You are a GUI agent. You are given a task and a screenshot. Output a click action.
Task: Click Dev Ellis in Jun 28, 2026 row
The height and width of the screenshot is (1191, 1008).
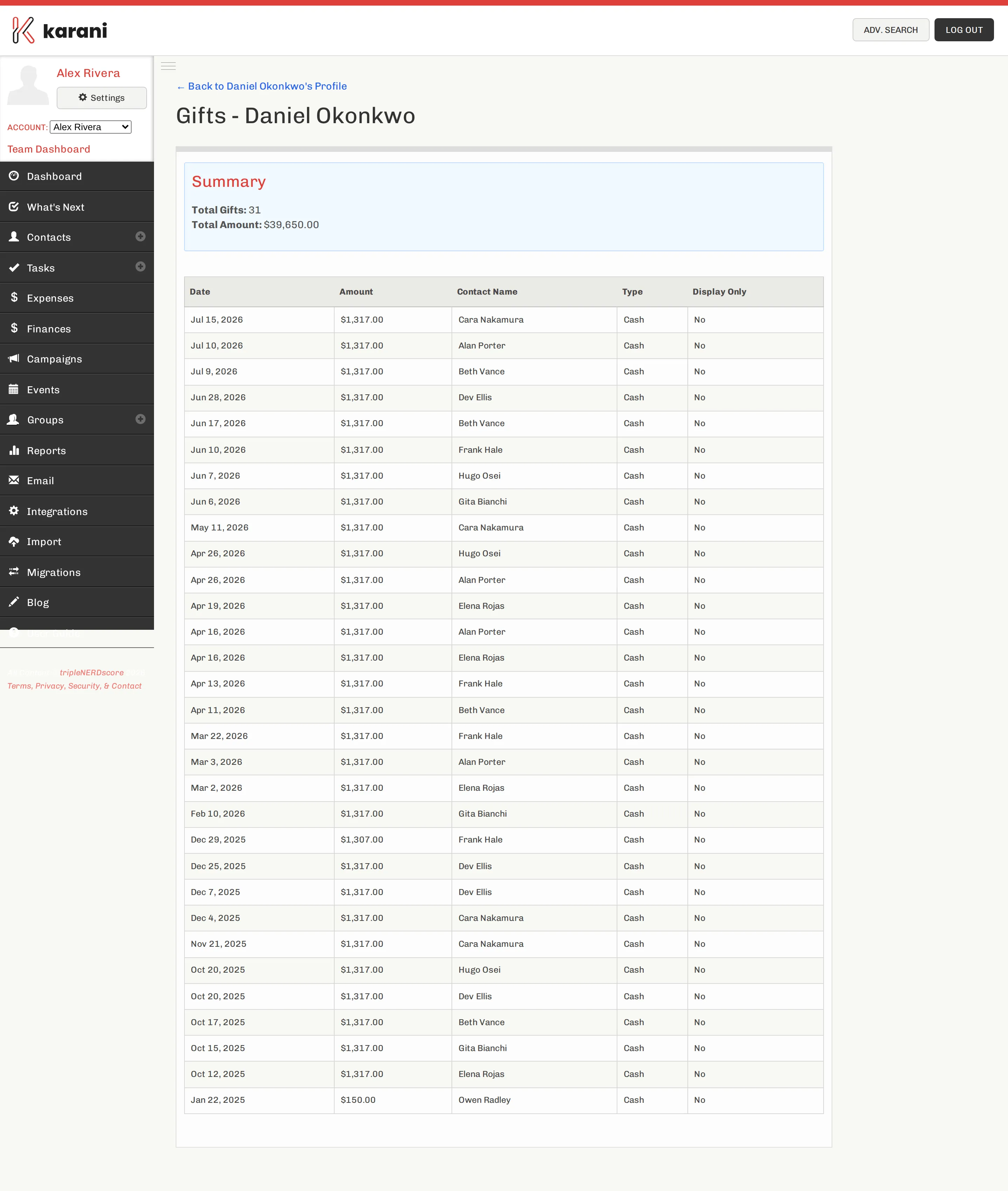coord(474,397)
